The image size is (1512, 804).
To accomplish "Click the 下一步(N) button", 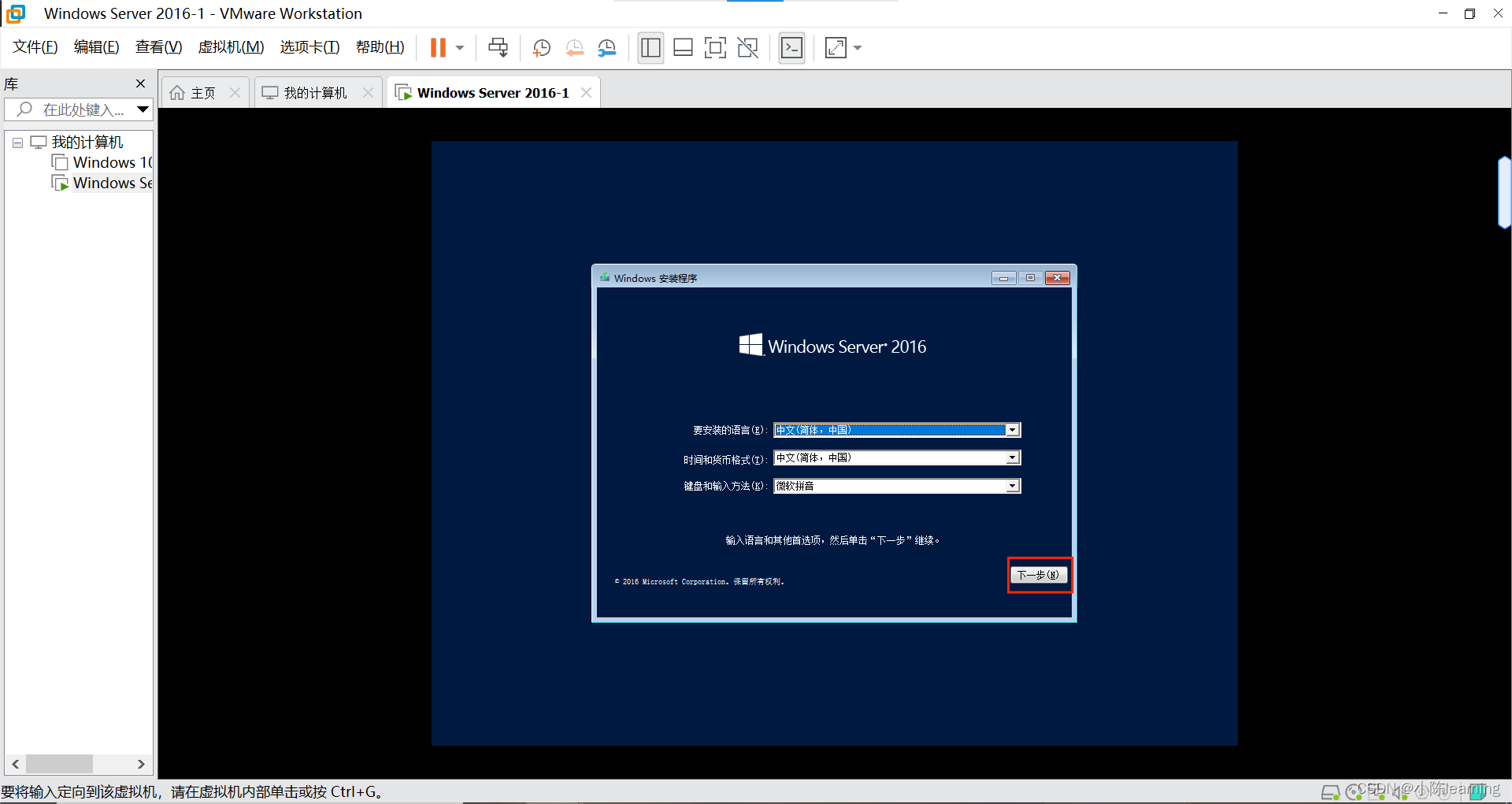I will pos(1039,575).
